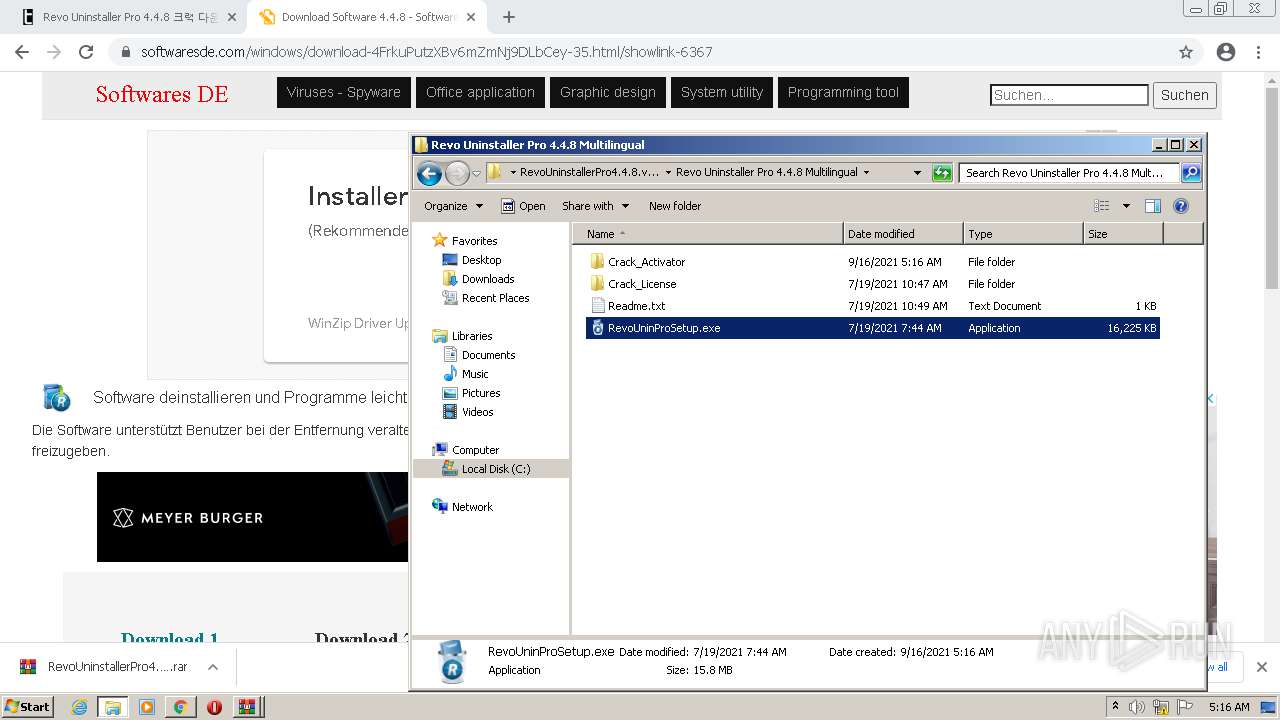The width and height of the screenshot is (1280, 720).
Task: Toggle the preview pane icon in Explorer
Action: pyautogui.click(x=1152, y=206)
